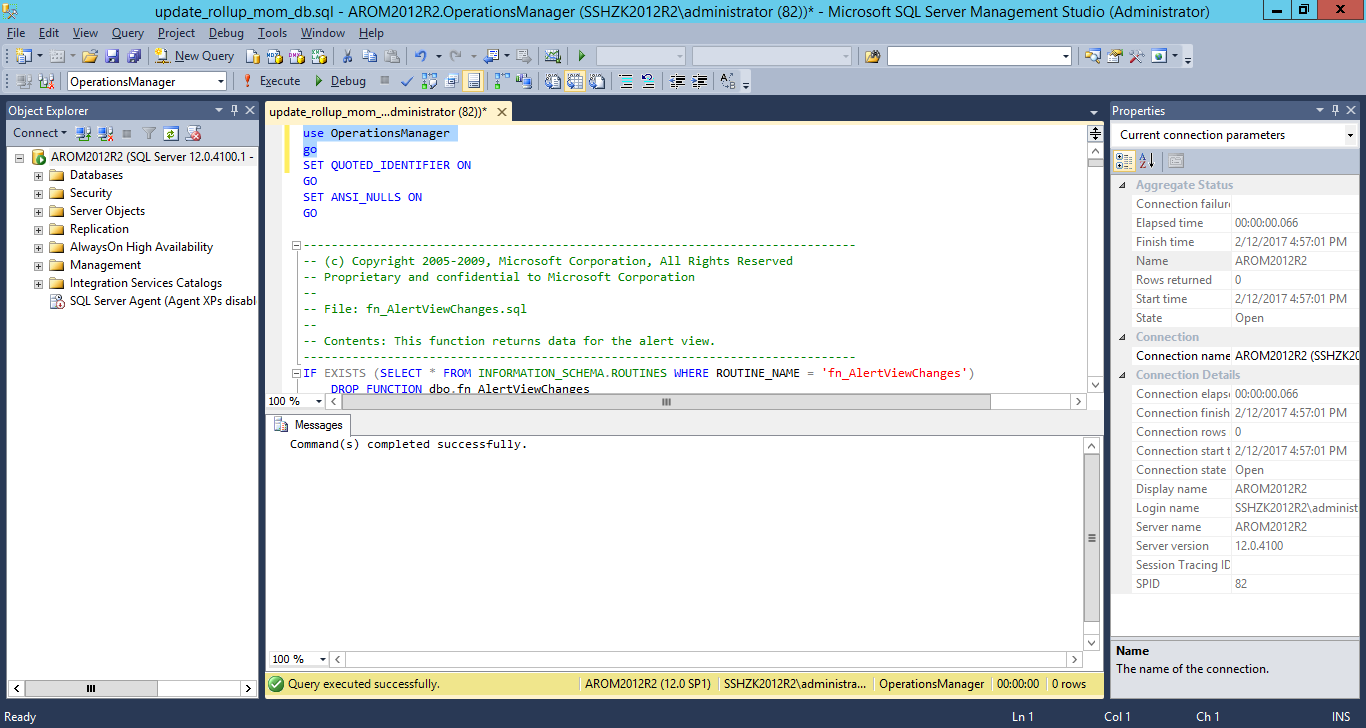The height and width of the screenshot is (728, 1366).
Task: Select the Messages tab
Action: click(x=310, y=424)
